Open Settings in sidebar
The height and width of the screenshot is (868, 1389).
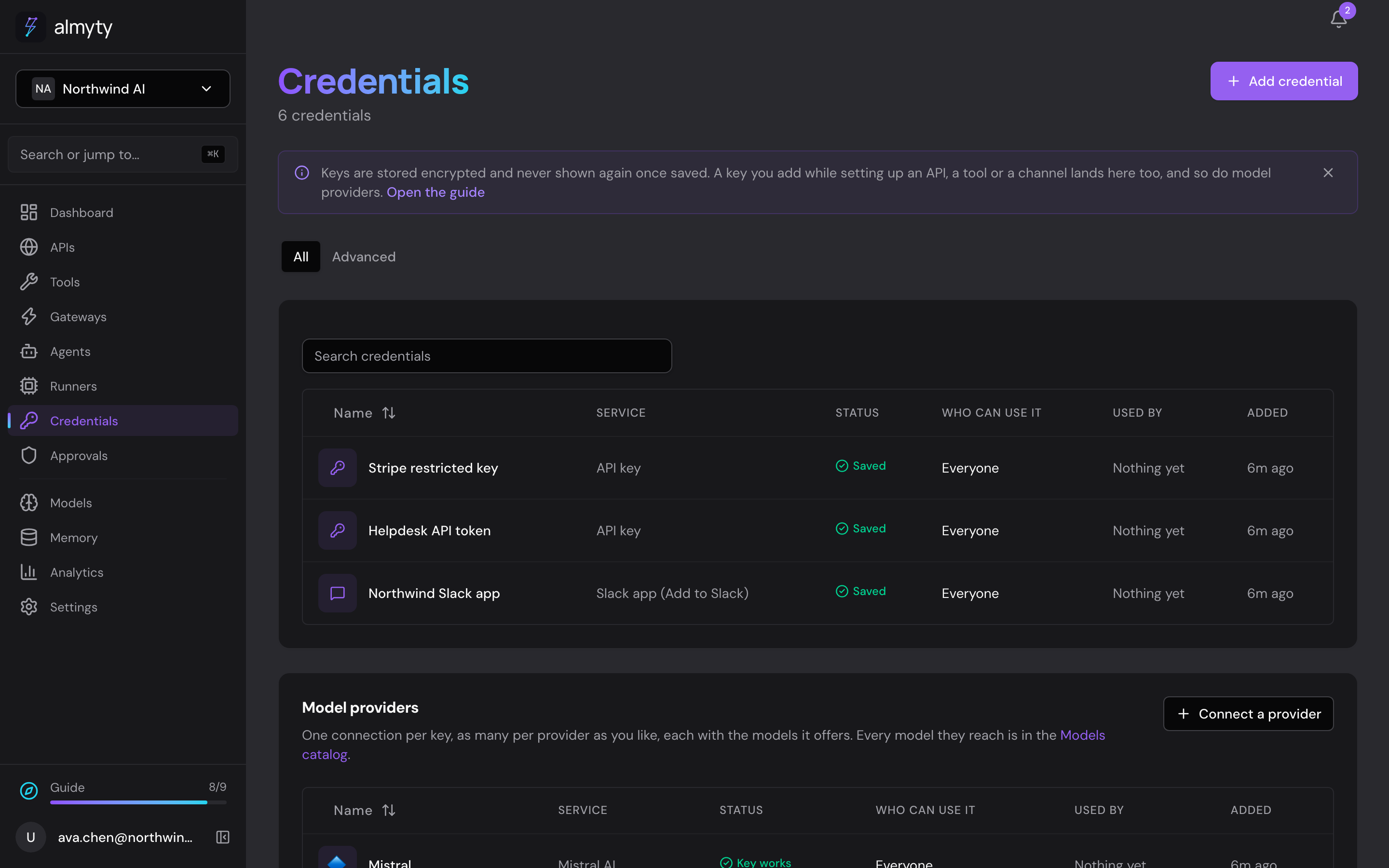coord(123,608)
